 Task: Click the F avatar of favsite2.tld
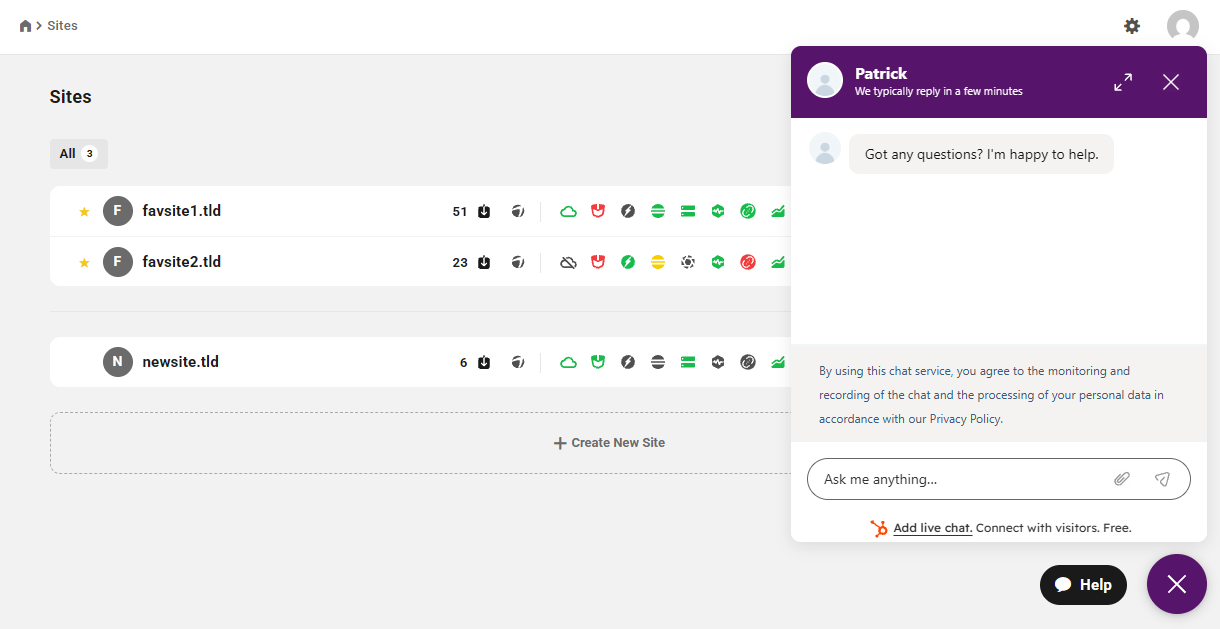(118, 262)
